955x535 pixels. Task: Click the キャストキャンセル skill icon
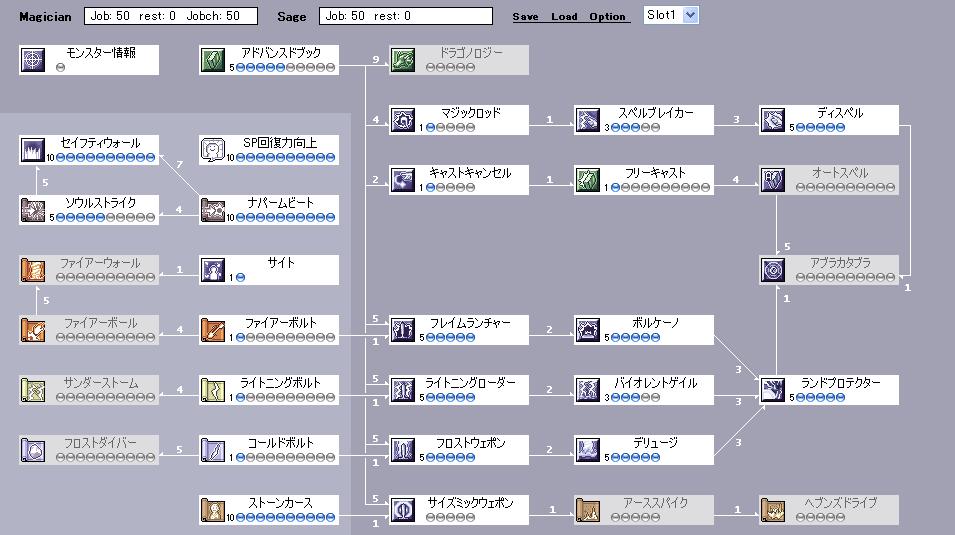coord(403,180)
